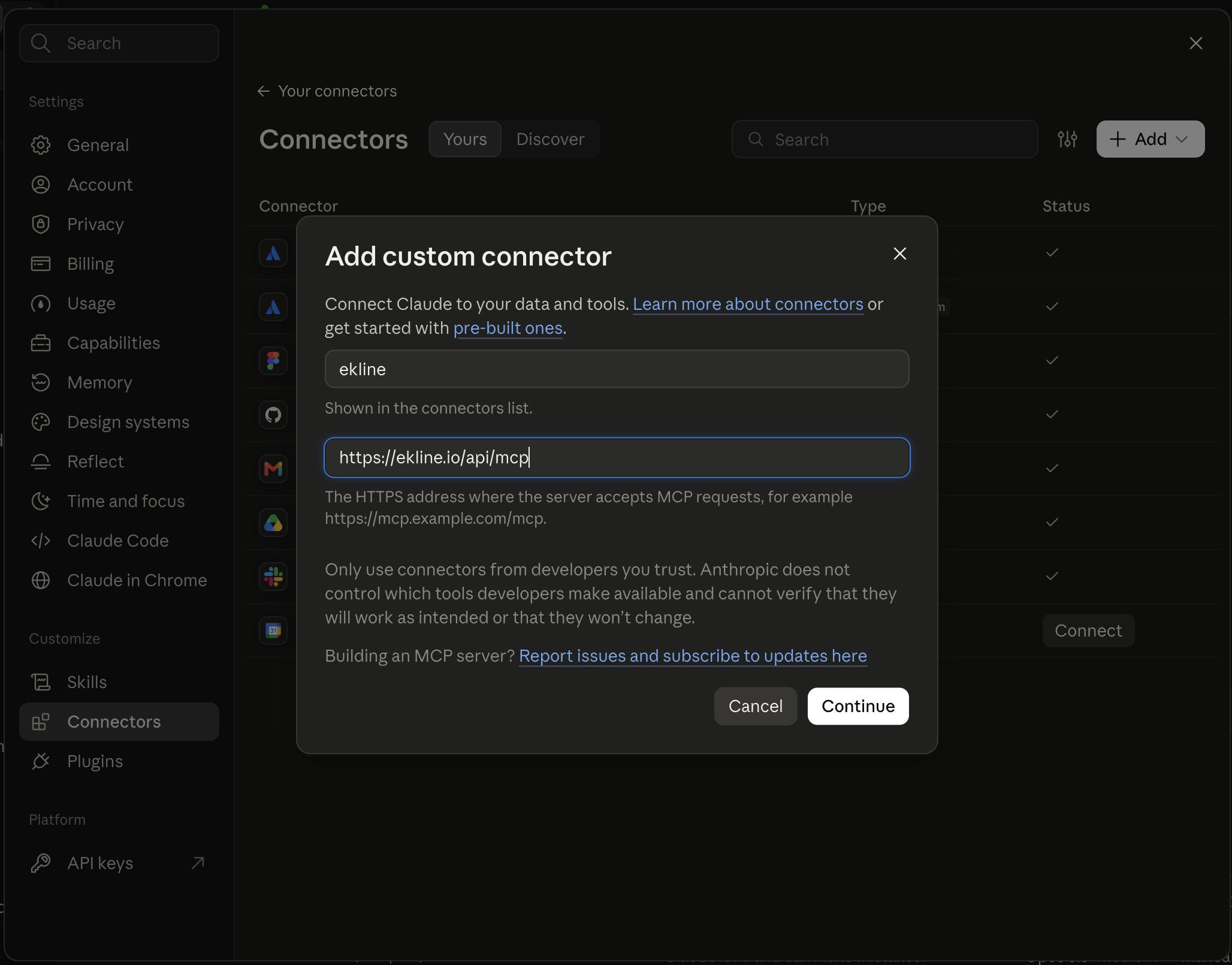Click the Cancel button
Screen dimensions: 1232x965
click(755, 706)
